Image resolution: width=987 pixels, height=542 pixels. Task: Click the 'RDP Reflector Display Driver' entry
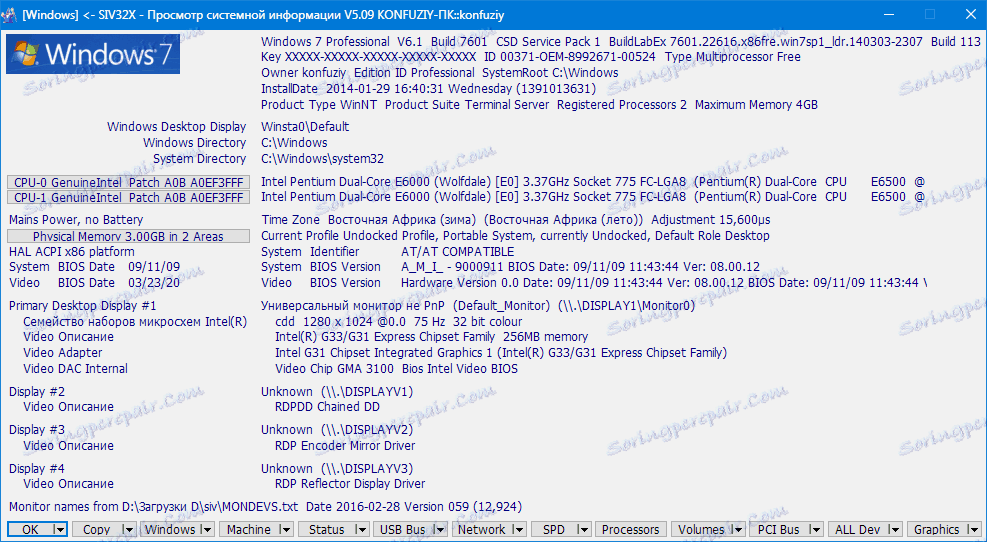(350, 484)
